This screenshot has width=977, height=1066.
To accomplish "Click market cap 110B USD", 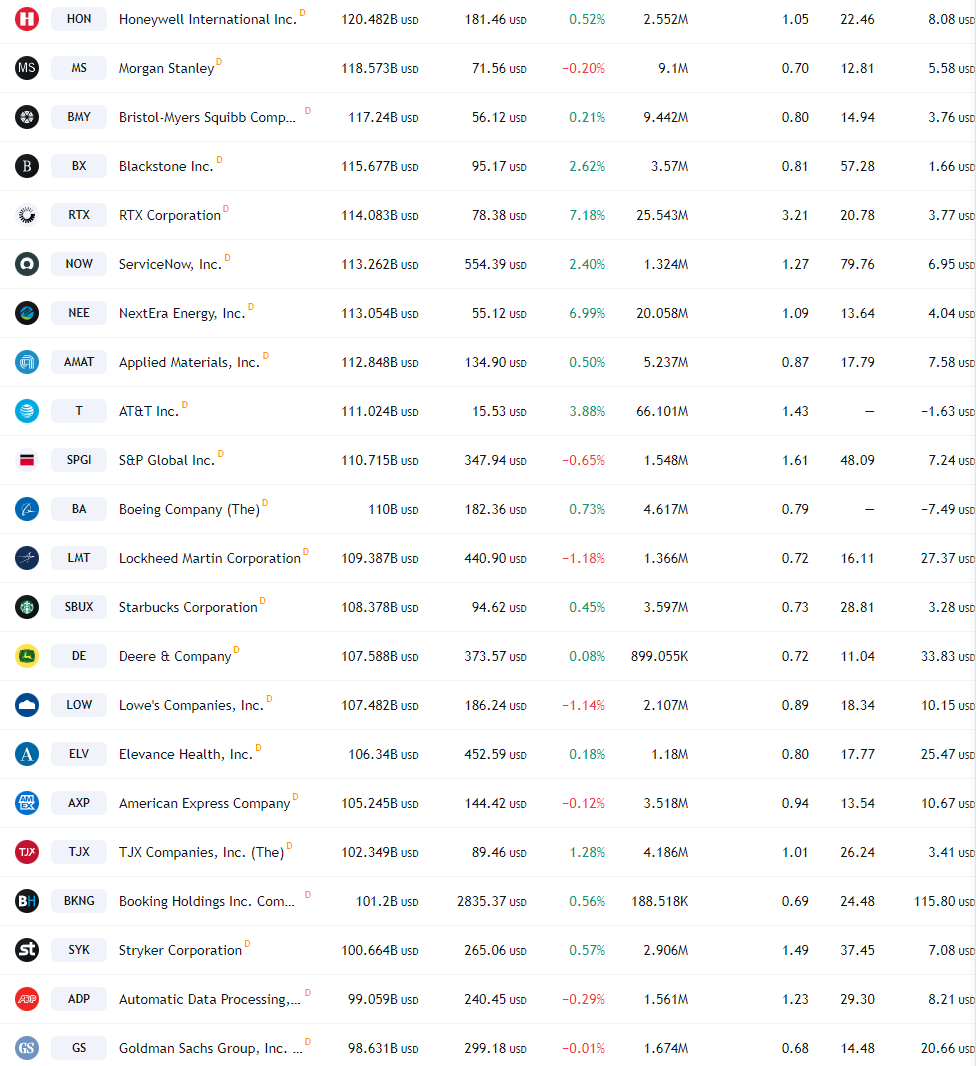I will point(393,509).
